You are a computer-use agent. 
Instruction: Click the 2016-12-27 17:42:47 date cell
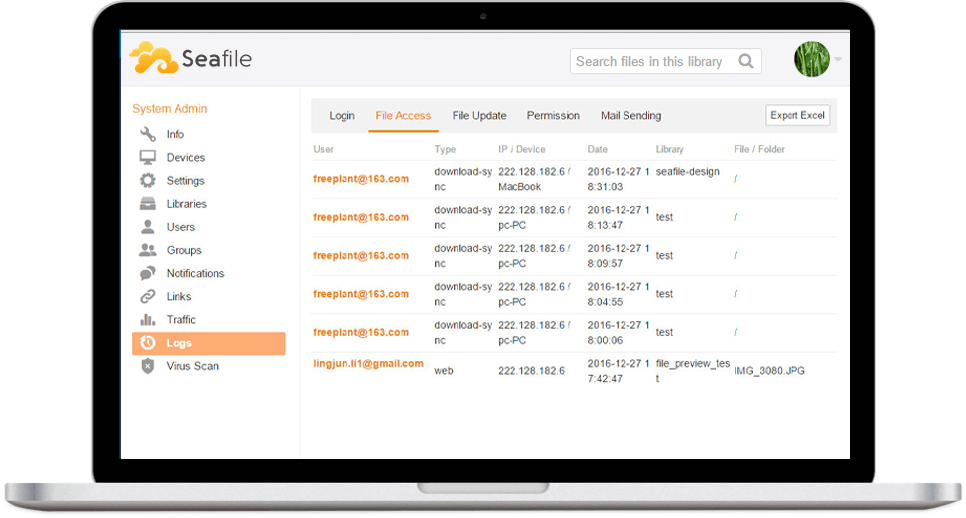click(x=618, y=371)
